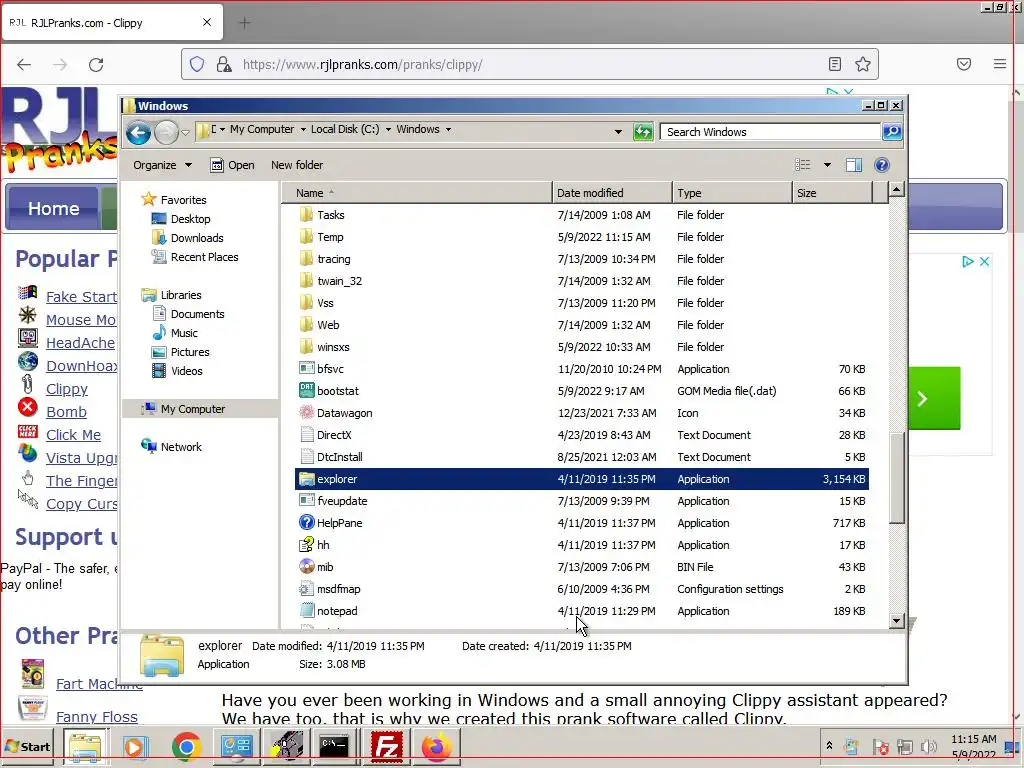This screenshot has width=1024, height=768.
Task: Click the Home button on RJL Pranks
Action: point(53,208)
